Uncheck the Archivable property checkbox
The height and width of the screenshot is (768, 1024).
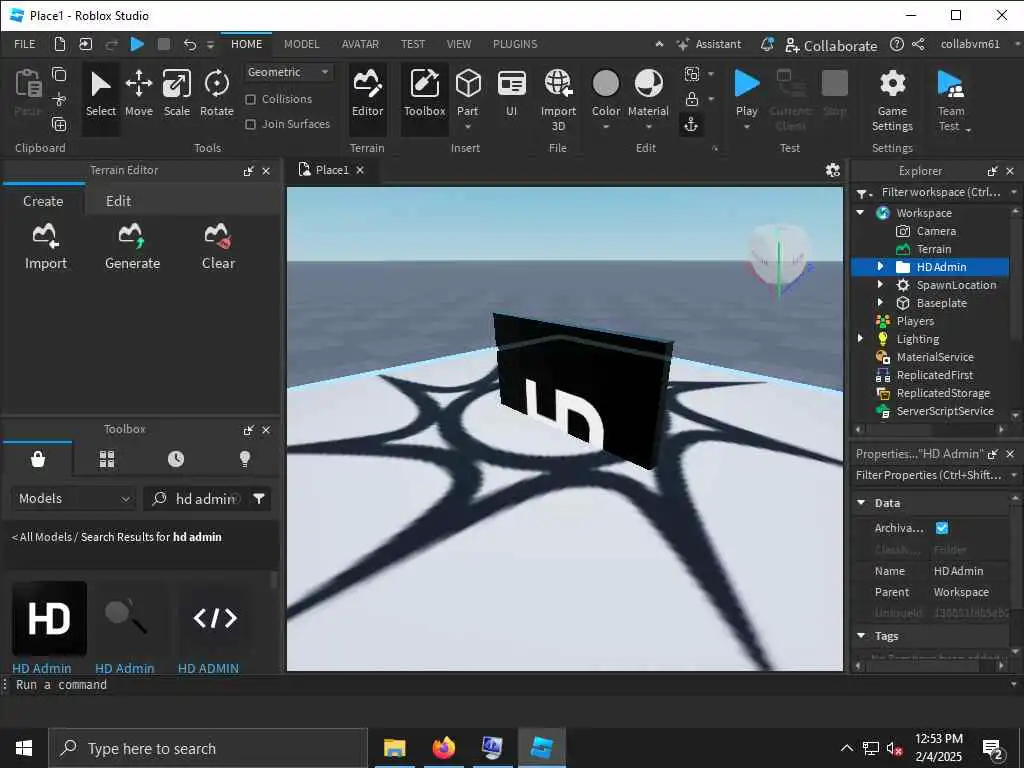(x=942, y=528)
